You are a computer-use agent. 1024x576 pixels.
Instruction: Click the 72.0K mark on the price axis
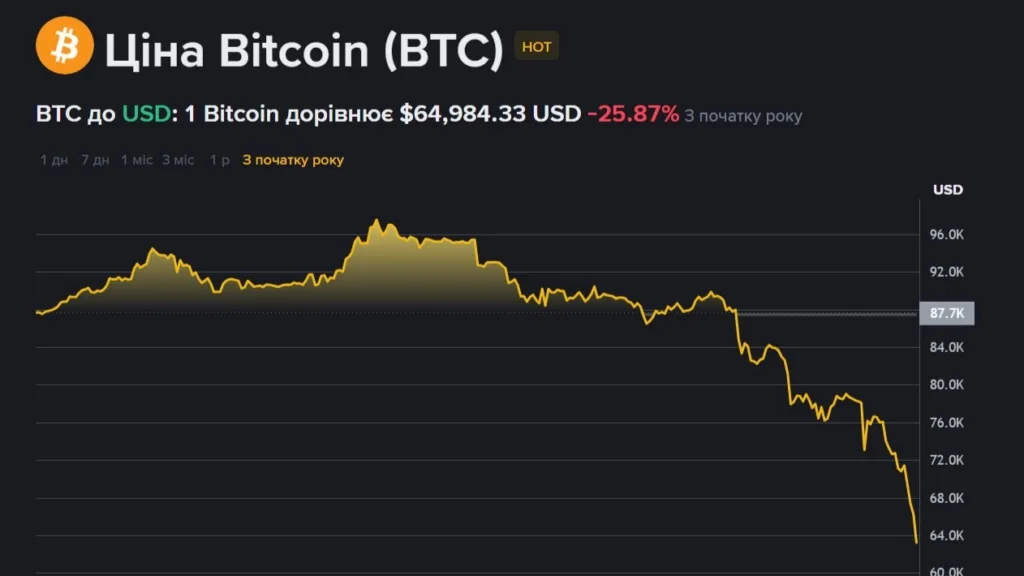tap(946, 460)
